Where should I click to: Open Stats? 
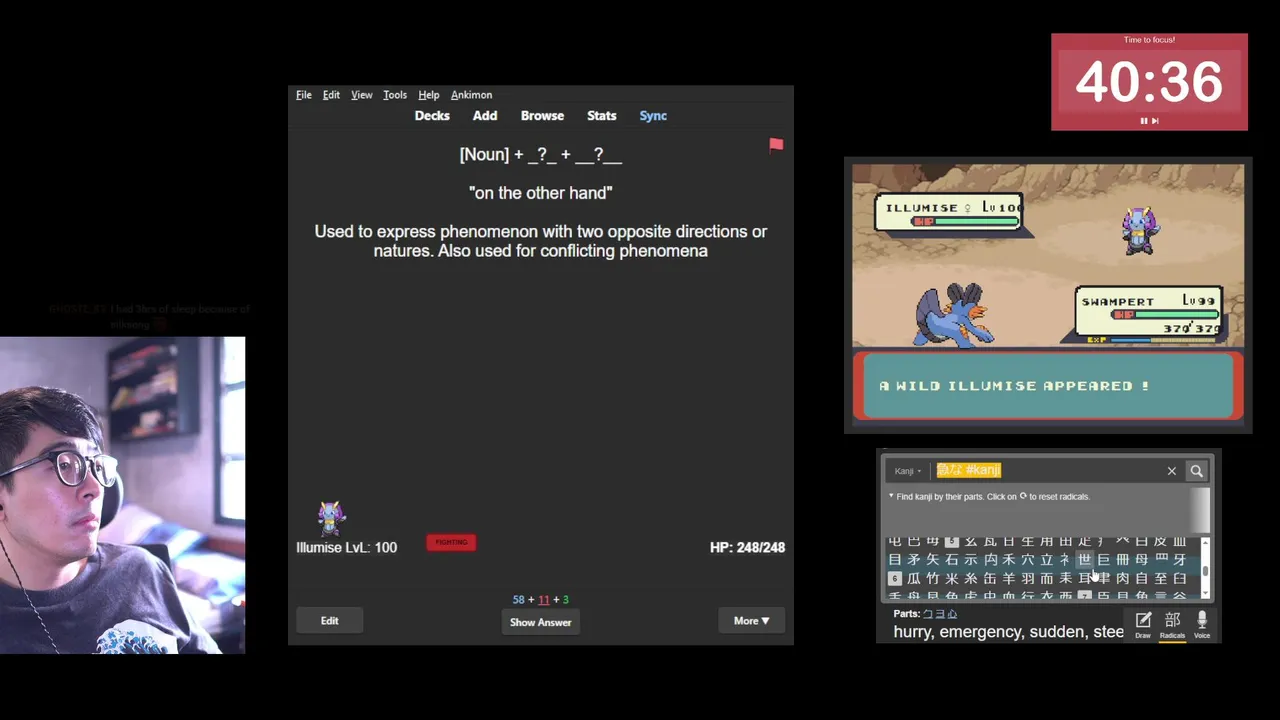[601, 116]
